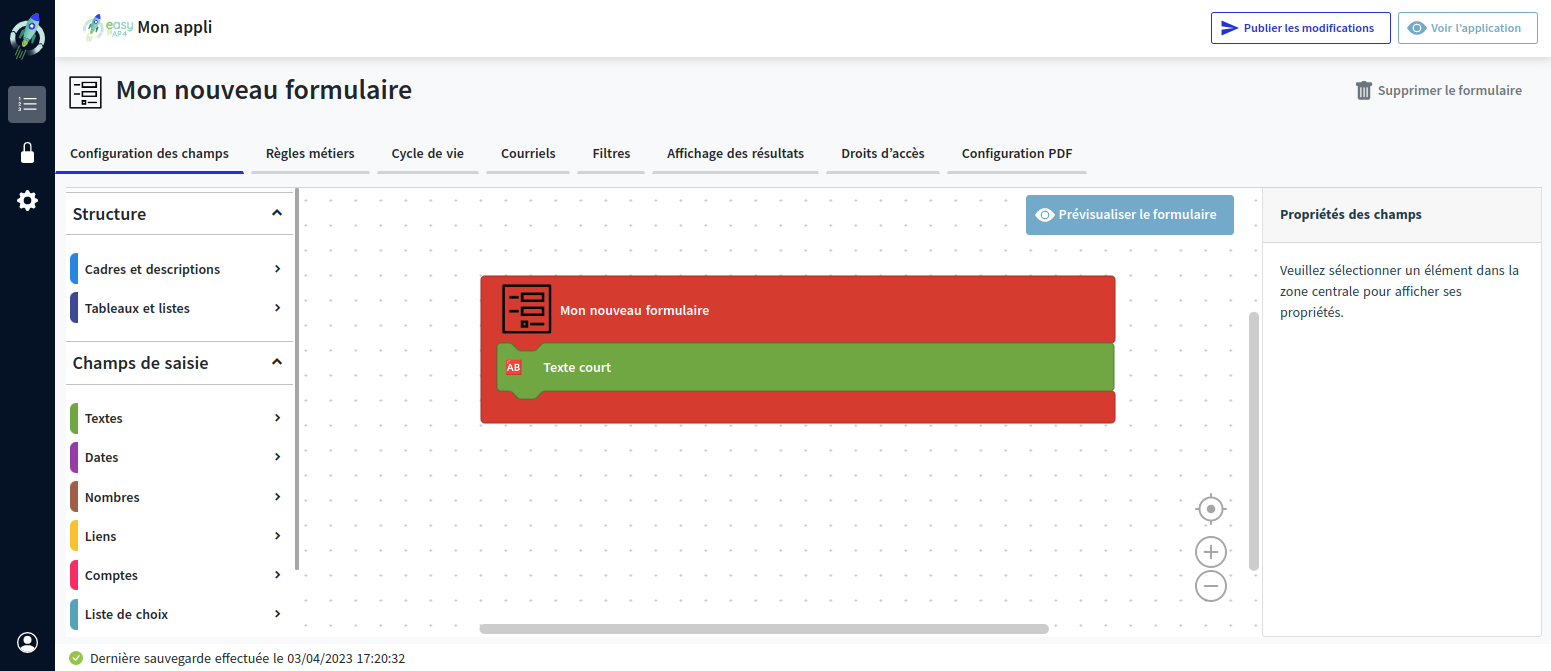
Task: Click Prévisualiser le formulaire button
Action: pyautogui.click(x=1129, y=215)
